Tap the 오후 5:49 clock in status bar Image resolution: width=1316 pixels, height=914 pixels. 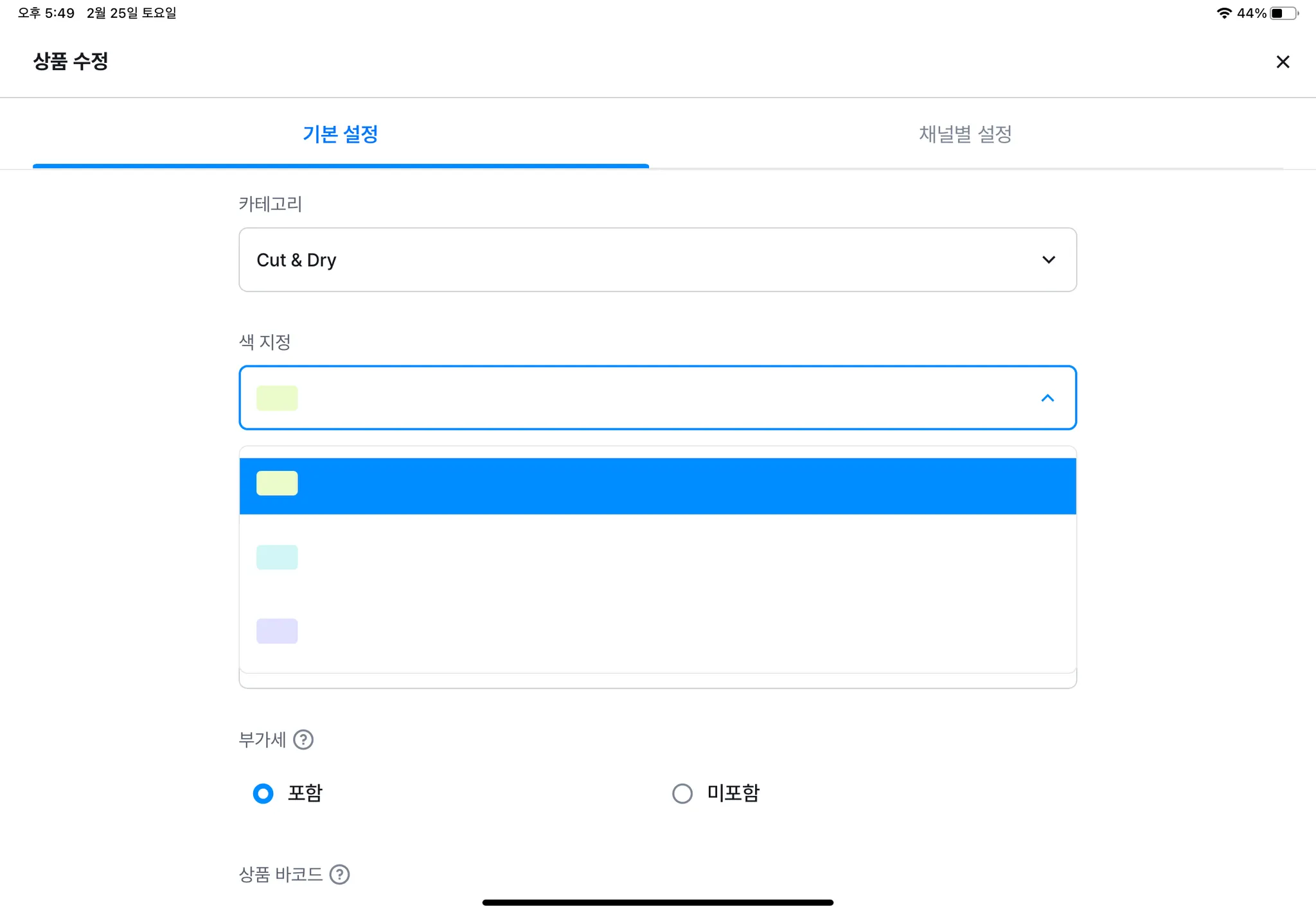(x=46, y=13)
